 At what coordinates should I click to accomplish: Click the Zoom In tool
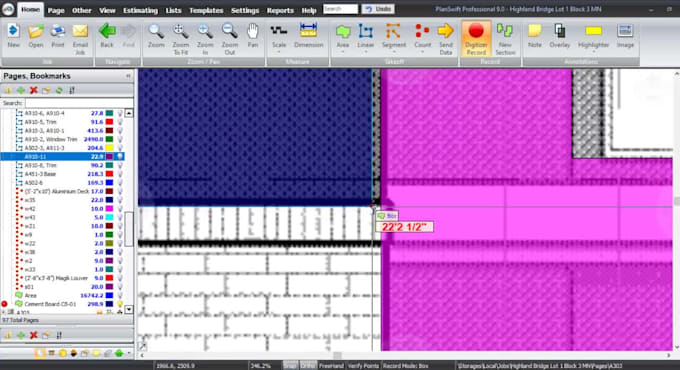pyautogui.click(x=205, y=38)
